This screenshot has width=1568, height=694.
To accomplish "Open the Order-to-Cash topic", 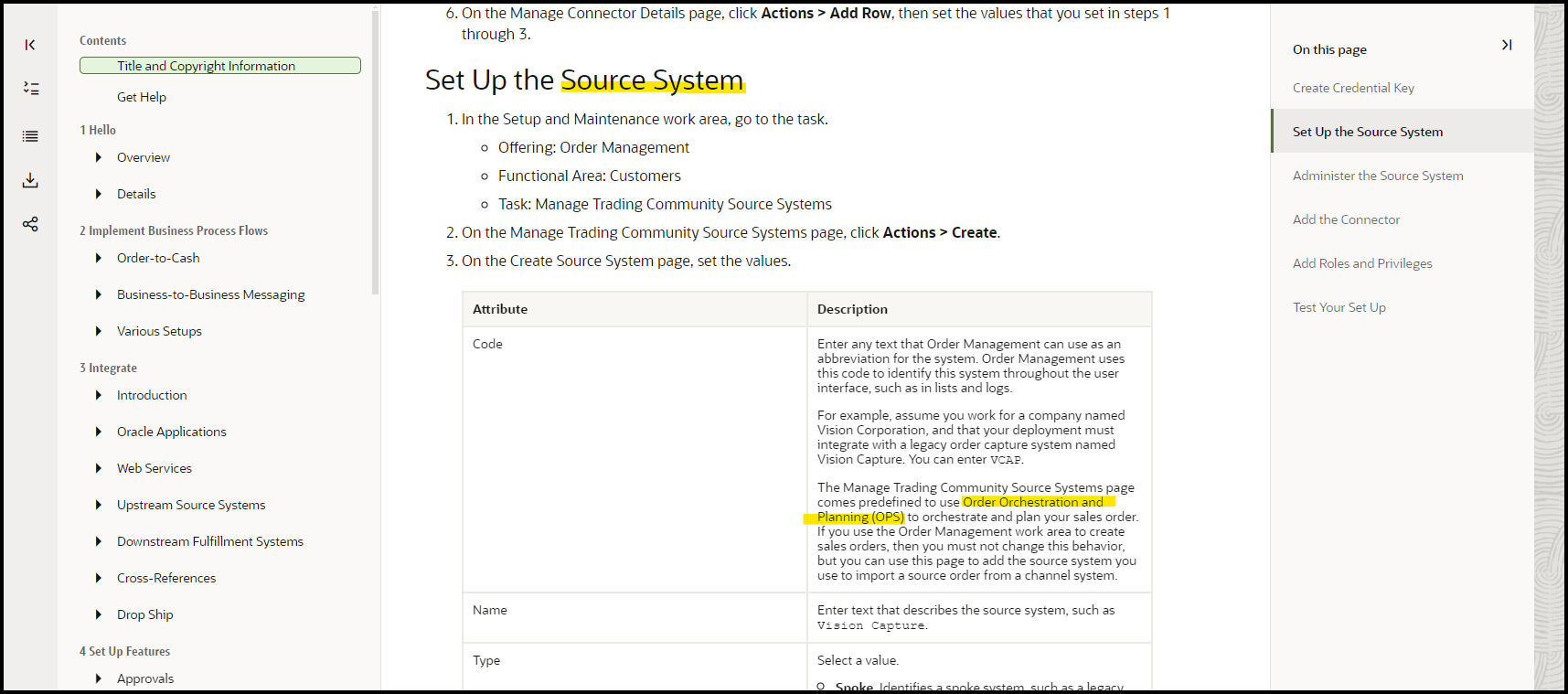I will (158, 258).
